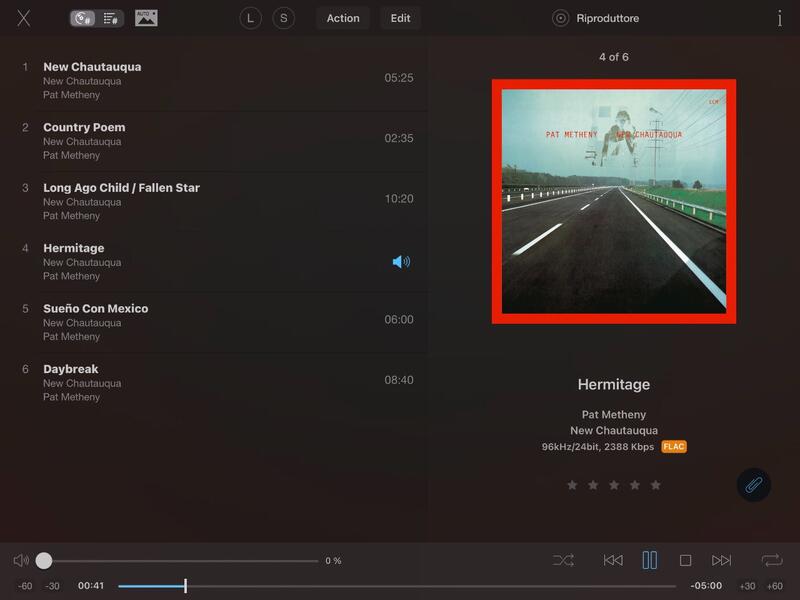Open the Riproduttore output selector
The width and height of the screenshot is (800, 600).
point(597,18)
